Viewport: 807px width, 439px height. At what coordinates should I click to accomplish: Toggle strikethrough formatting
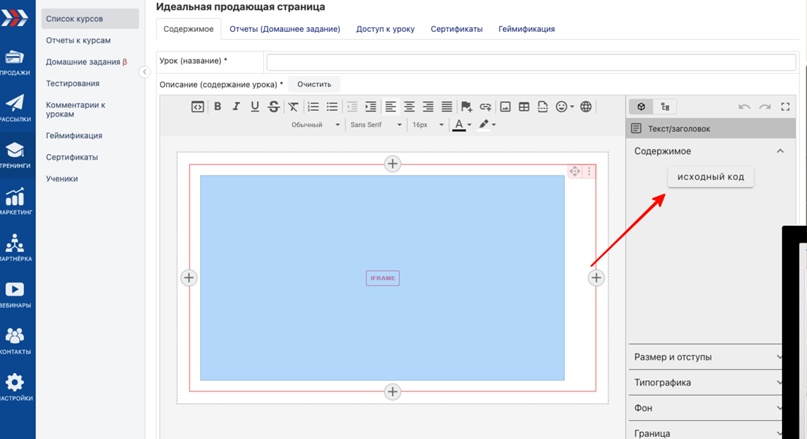pyautogui.click(x=273, y=107)
